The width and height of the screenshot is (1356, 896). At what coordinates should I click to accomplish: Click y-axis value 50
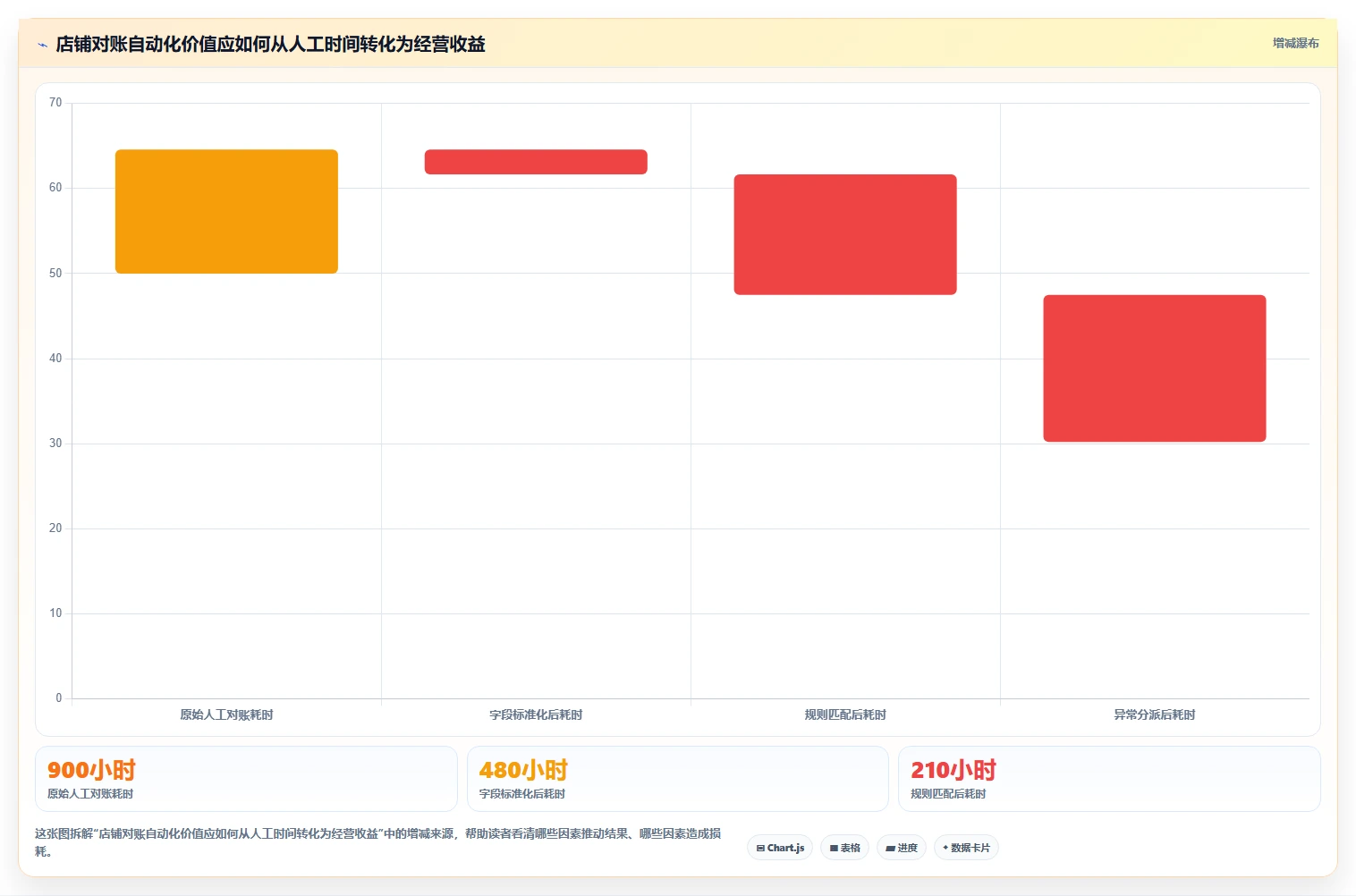point(55,273)
